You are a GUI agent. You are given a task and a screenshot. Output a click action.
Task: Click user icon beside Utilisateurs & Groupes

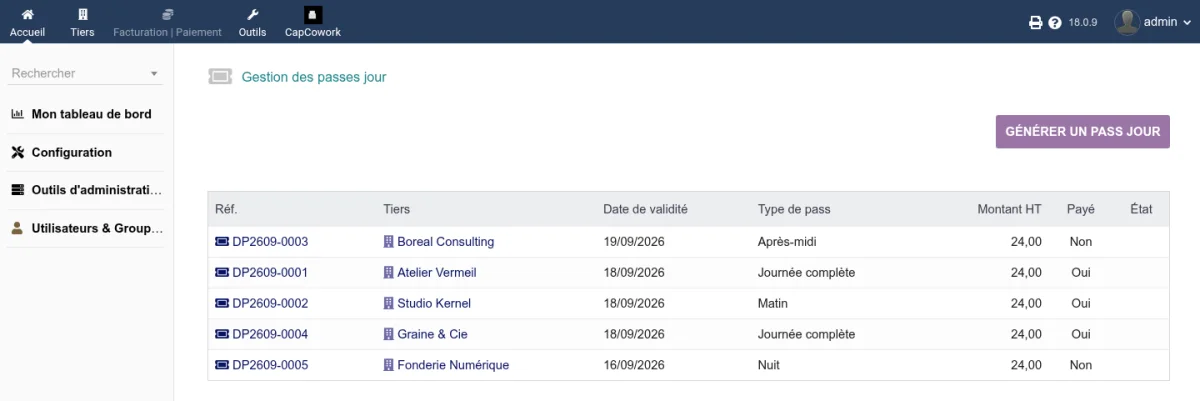tap(17, 228)
